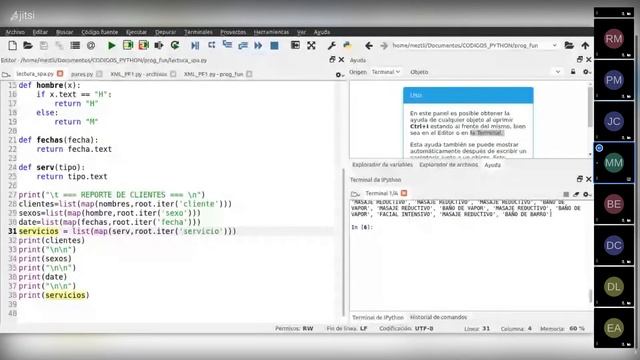Toggle the Help pane lock icon
The height and width of the screenshot is (360, 640).
[x=573, y=72]
